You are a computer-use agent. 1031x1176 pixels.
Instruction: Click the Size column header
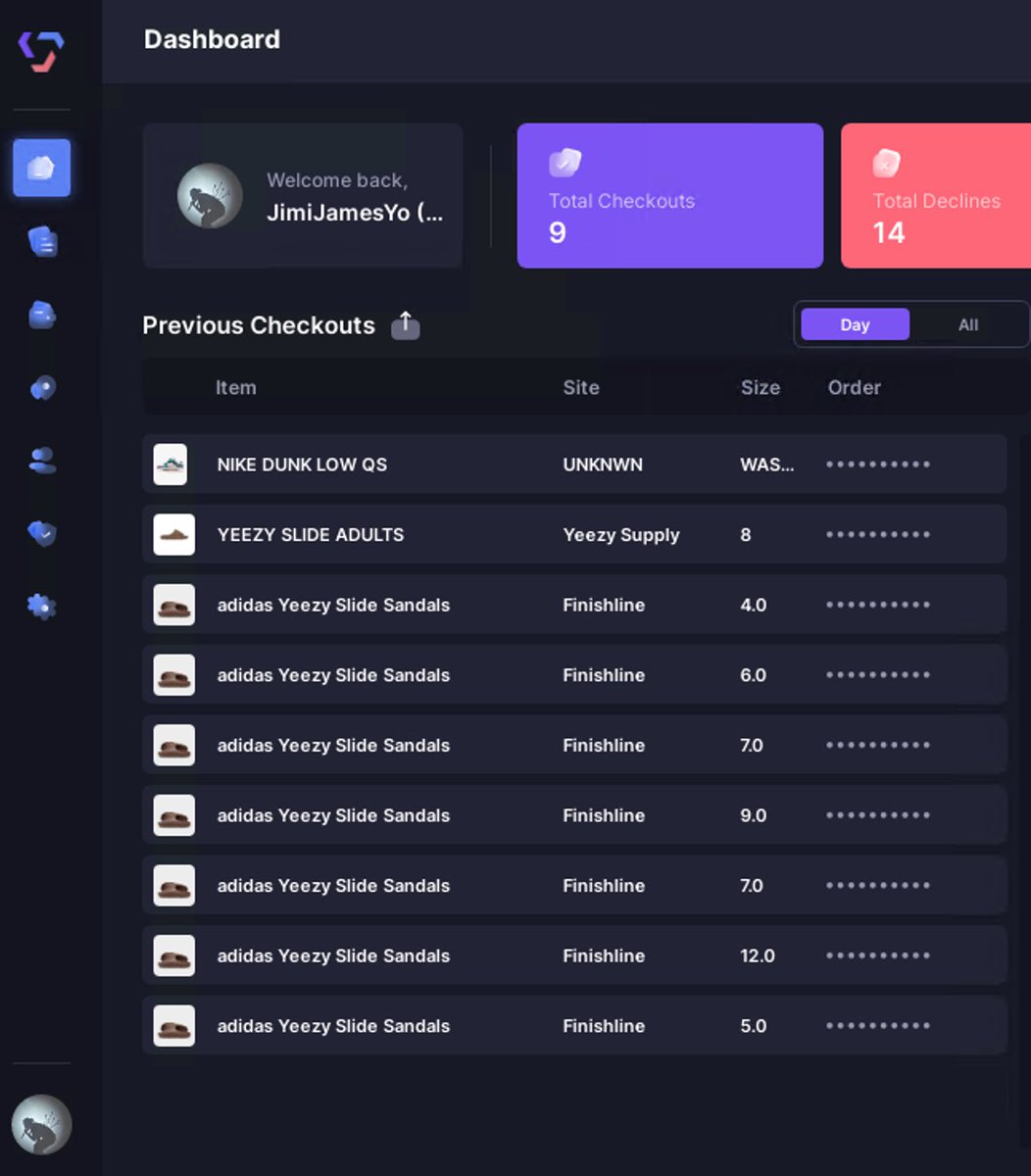(x=761, y=387)
